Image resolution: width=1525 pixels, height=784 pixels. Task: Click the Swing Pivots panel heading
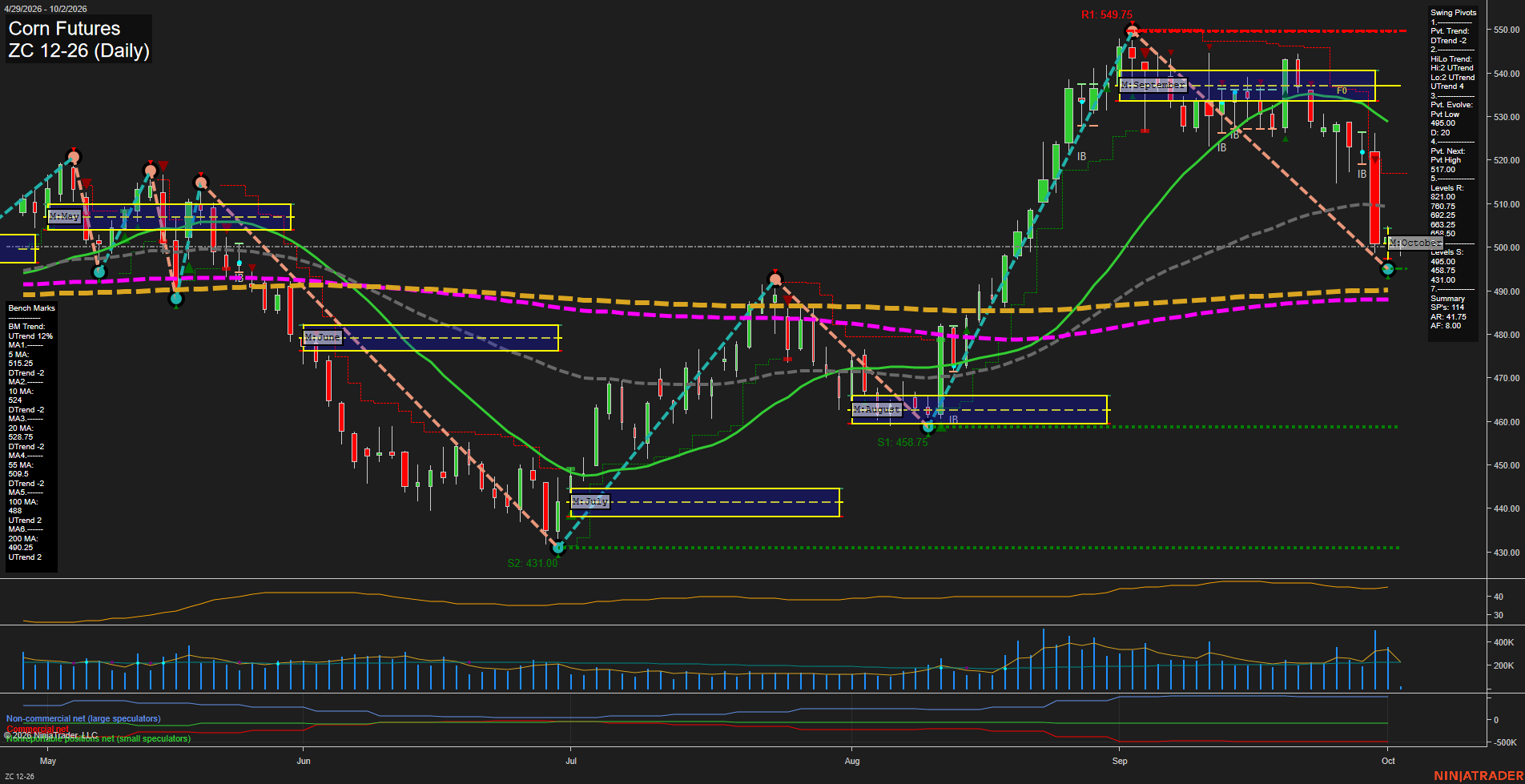1453,13
